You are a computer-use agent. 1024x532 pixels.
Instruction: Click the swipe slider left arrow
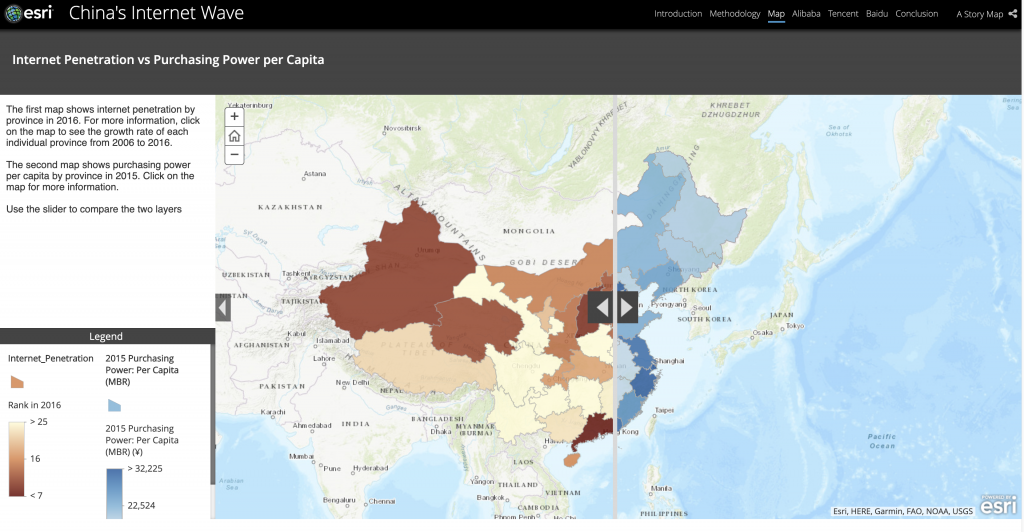tap(601, 307)
